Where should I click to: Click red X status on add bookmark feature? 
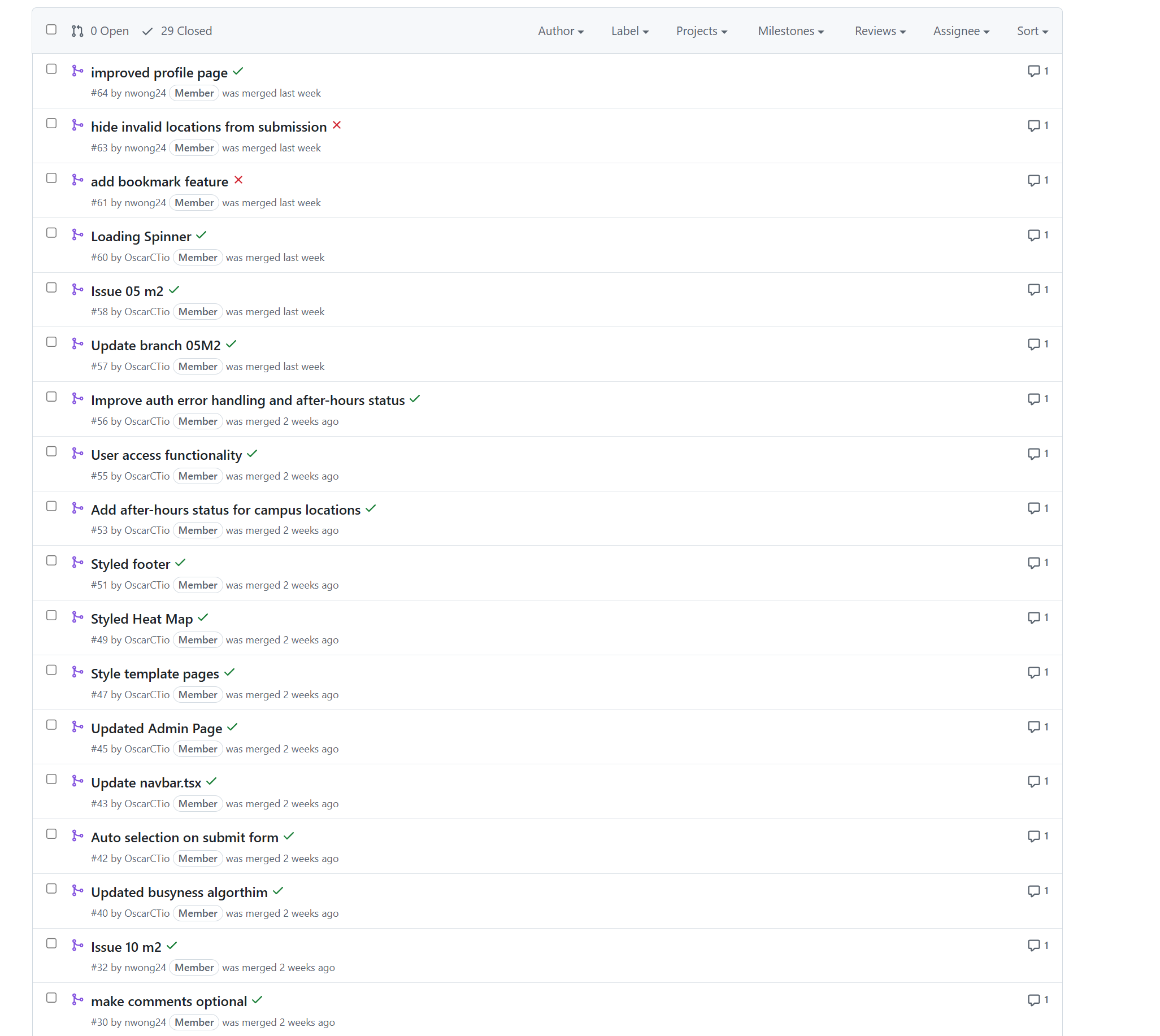[238, 180]
